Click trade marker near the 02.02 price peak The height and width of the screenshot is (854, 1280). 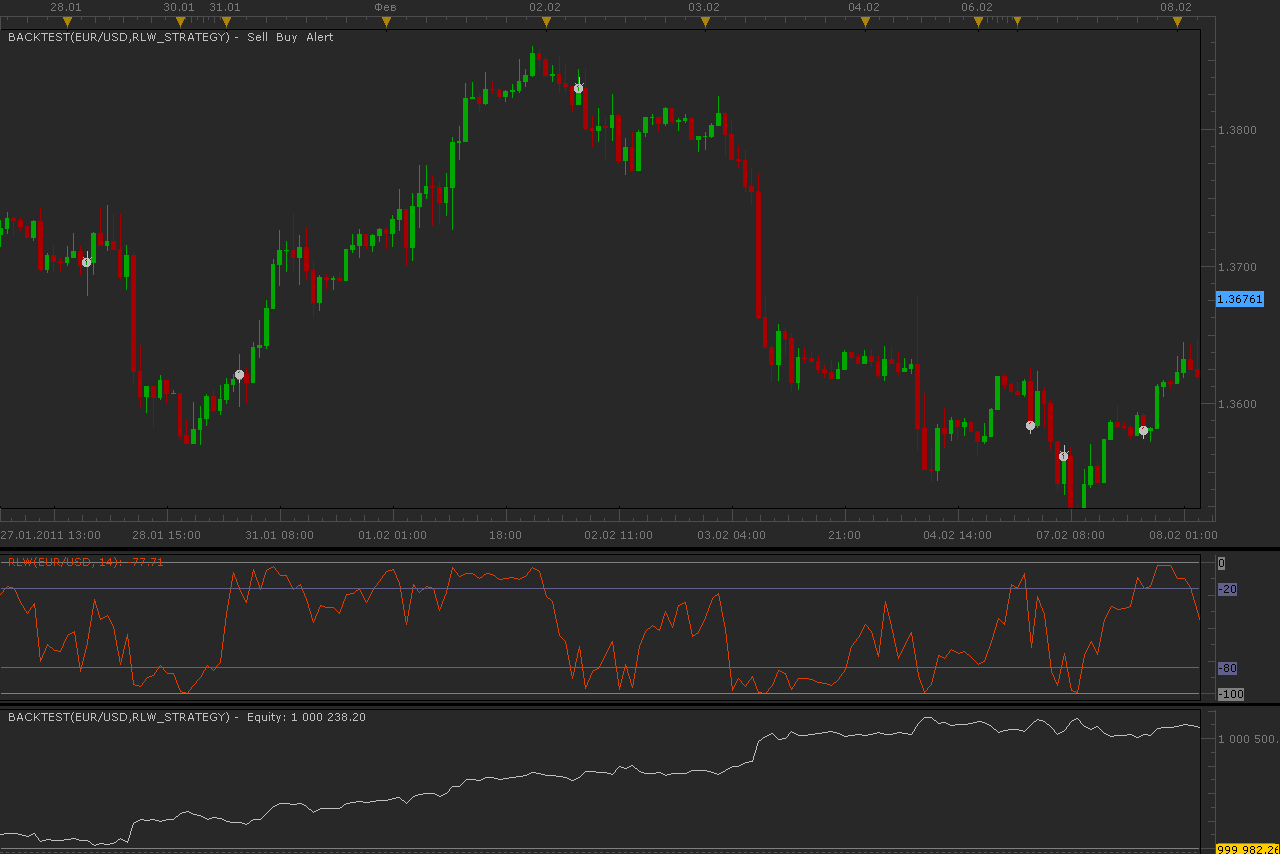(578, 88)
